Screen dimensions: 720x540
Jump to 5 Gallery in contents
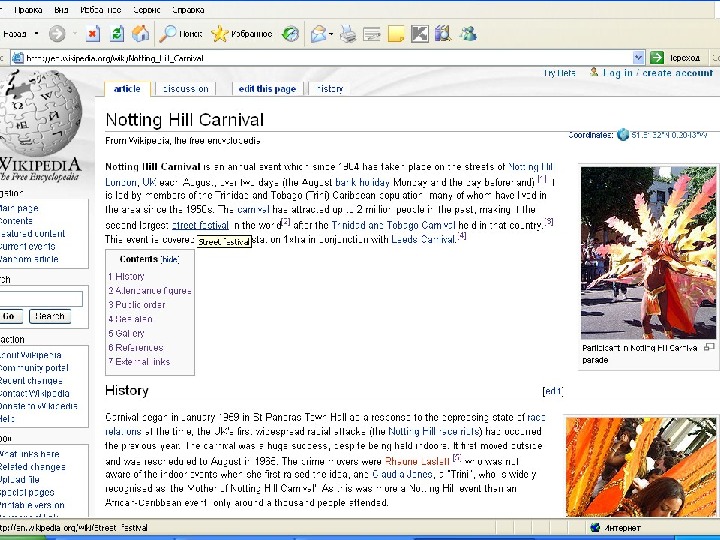pos(126,333)
